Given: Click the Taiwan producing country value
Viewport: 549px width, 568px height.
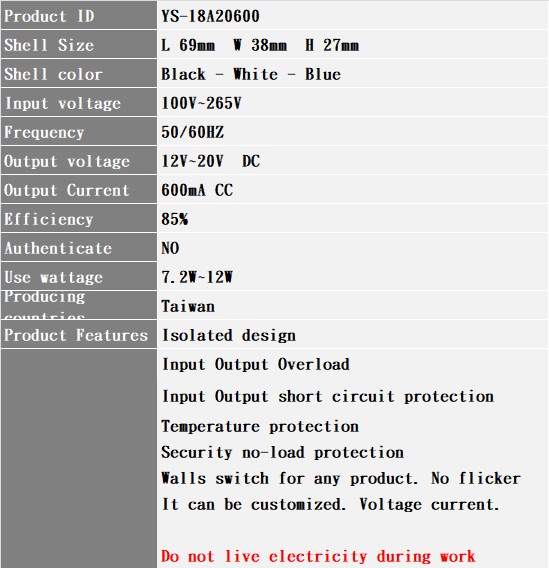Looking at the screenshot, I should click(188, 306).
